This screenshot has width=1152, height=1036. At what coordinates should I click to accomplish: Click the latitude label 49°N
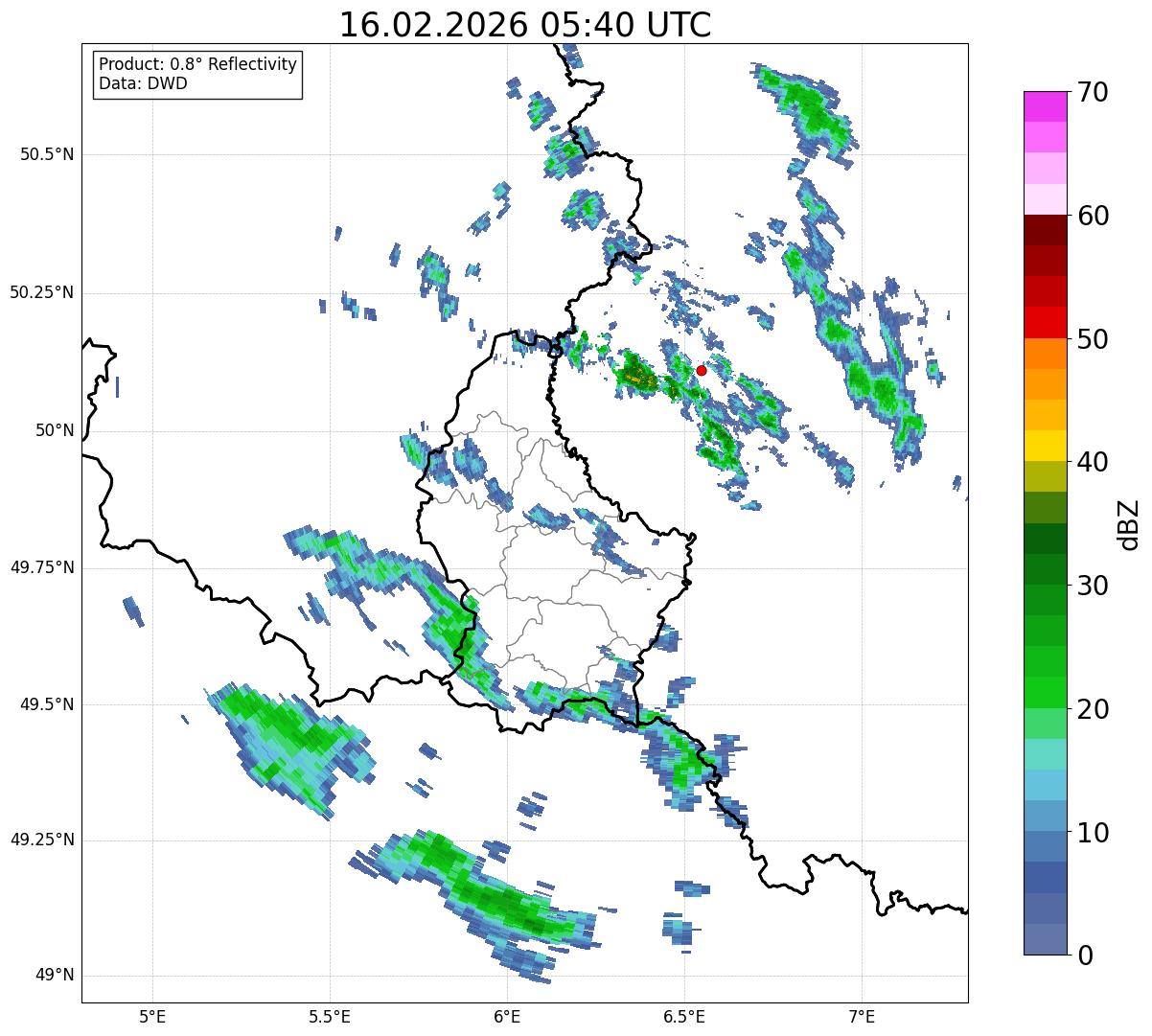55,976
